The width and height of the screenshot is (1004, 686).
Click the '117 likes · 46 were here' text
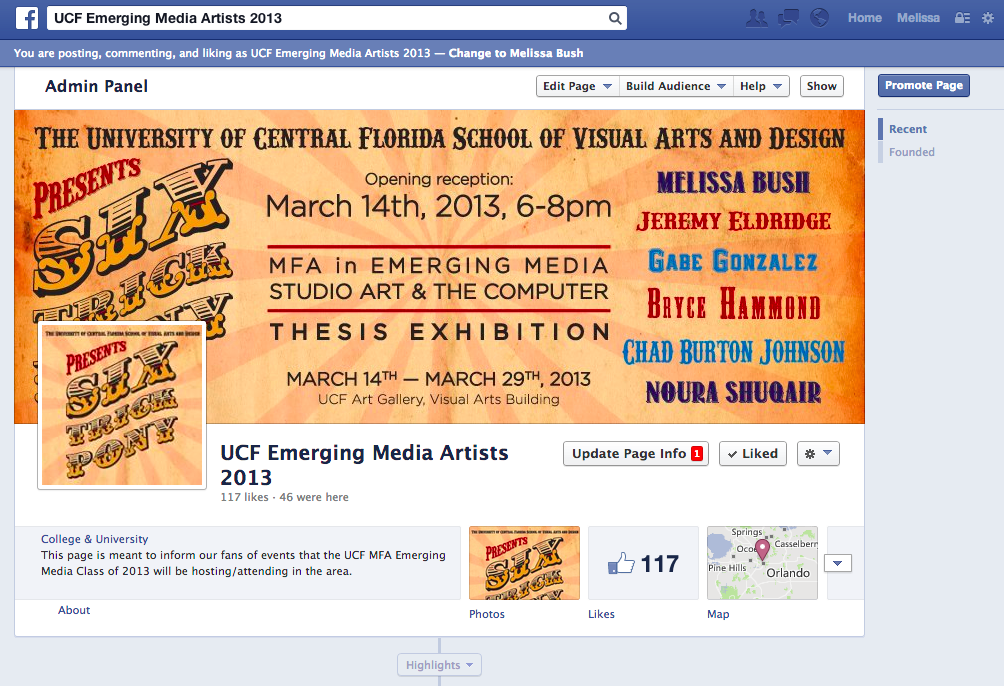click(284, 497)
